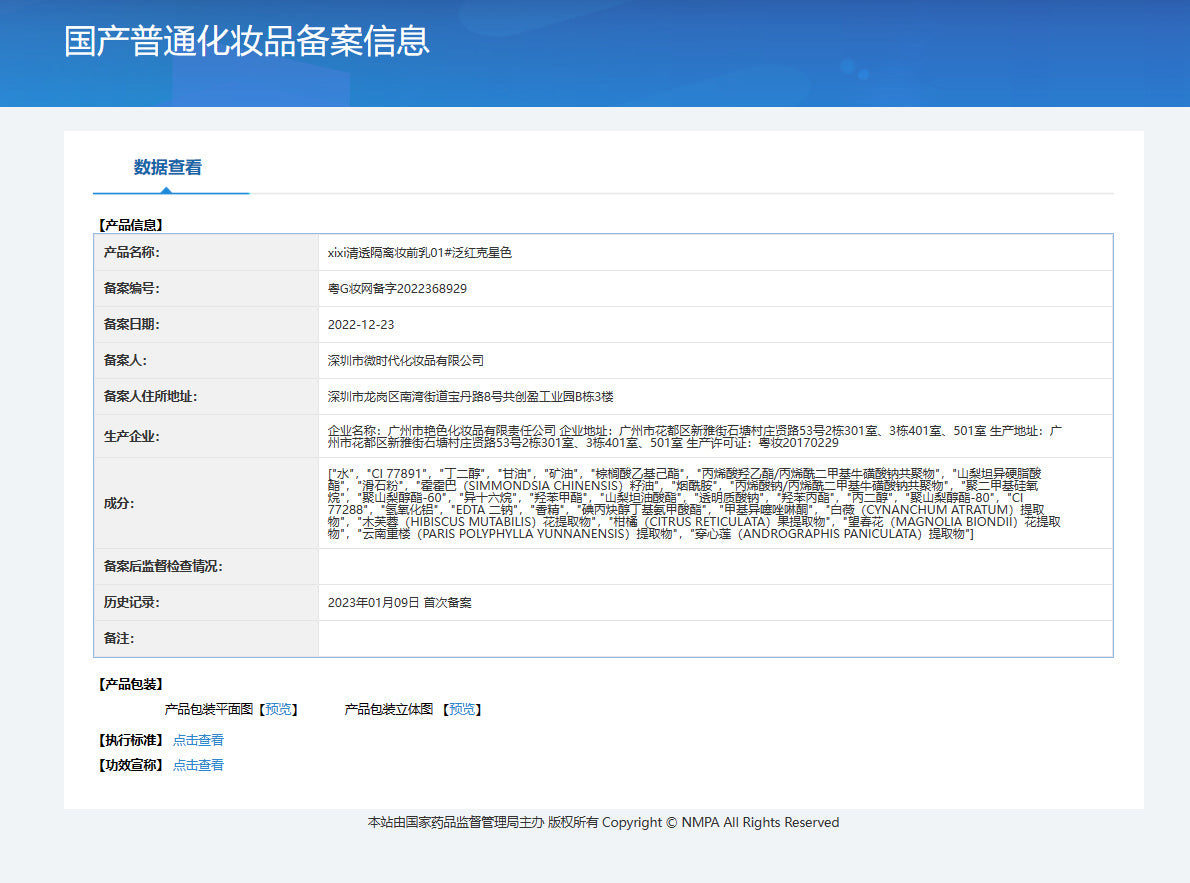The height and width of the screenshot is (883, 1190).
Task: Click the filer address in 深圳市龙岗区
Action: [x=470, y=397]
